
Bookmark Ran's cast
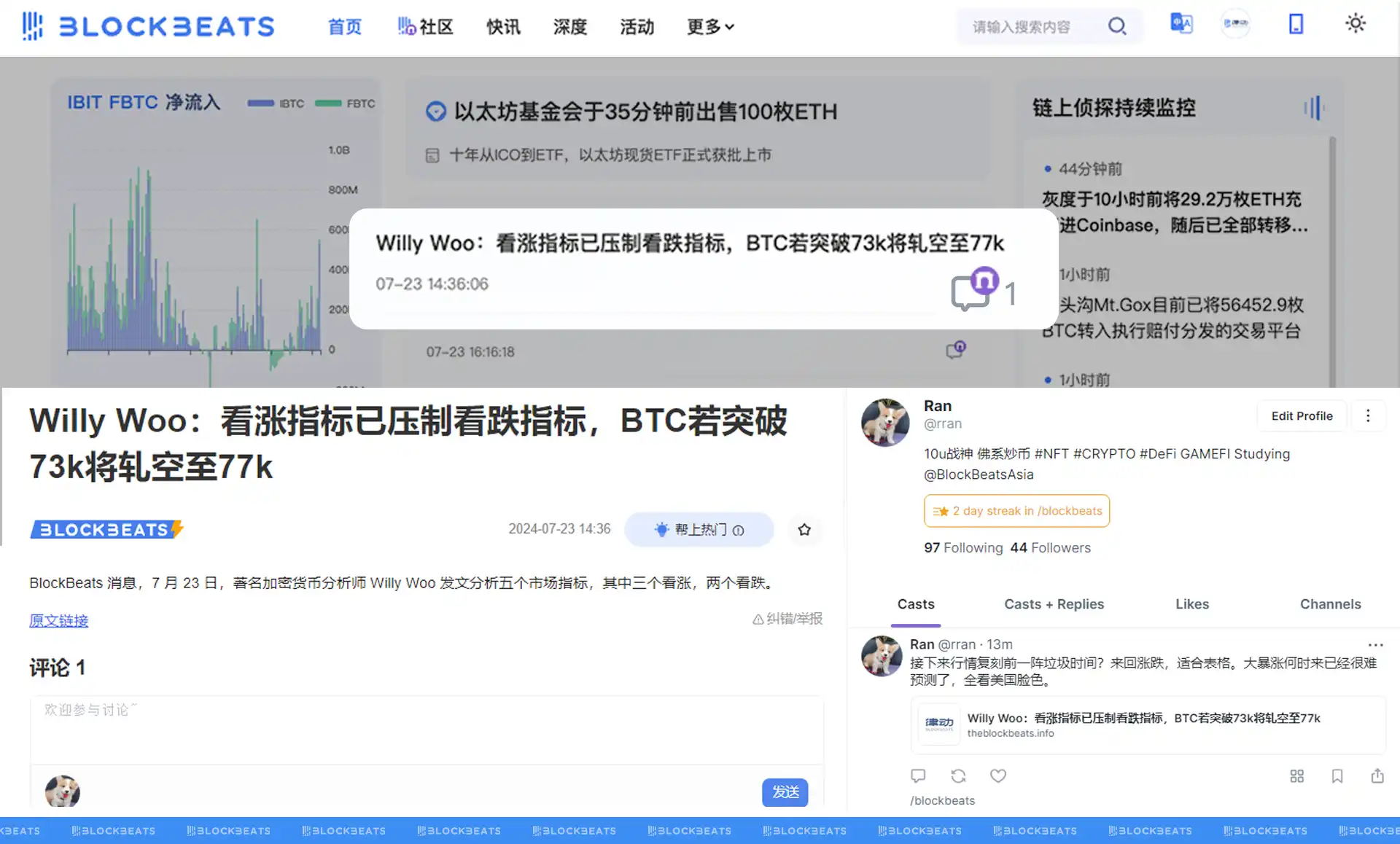pos(1337,775)
